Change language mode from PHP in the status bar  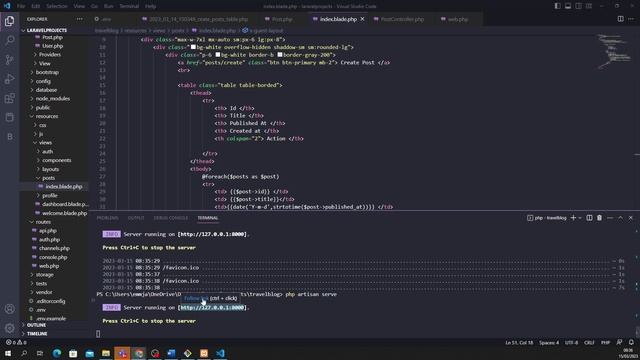coord(605,342)
